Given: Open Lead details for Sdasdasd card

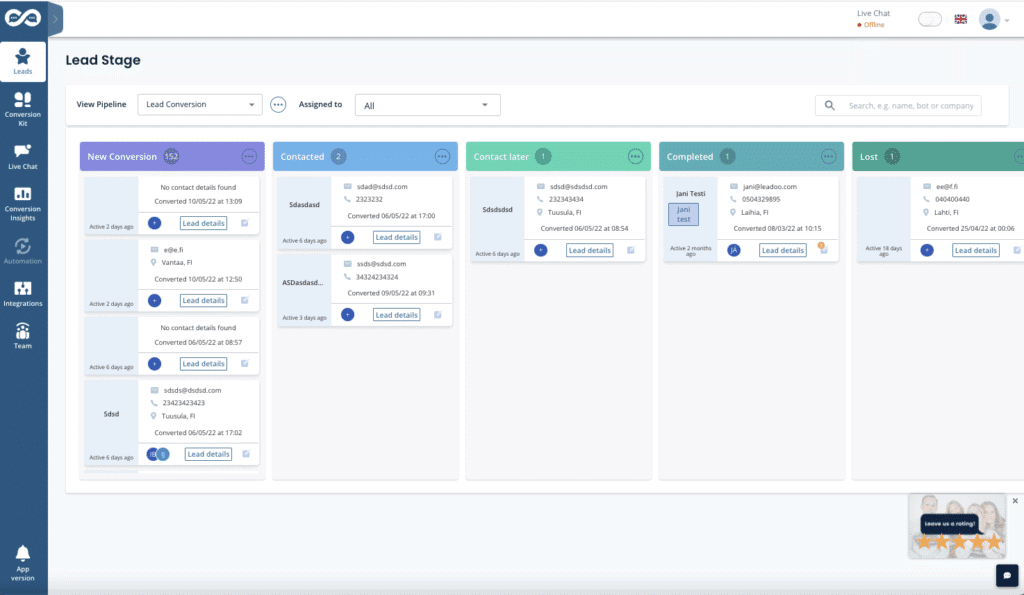Looking at the screenshot, I should point(396,237).
